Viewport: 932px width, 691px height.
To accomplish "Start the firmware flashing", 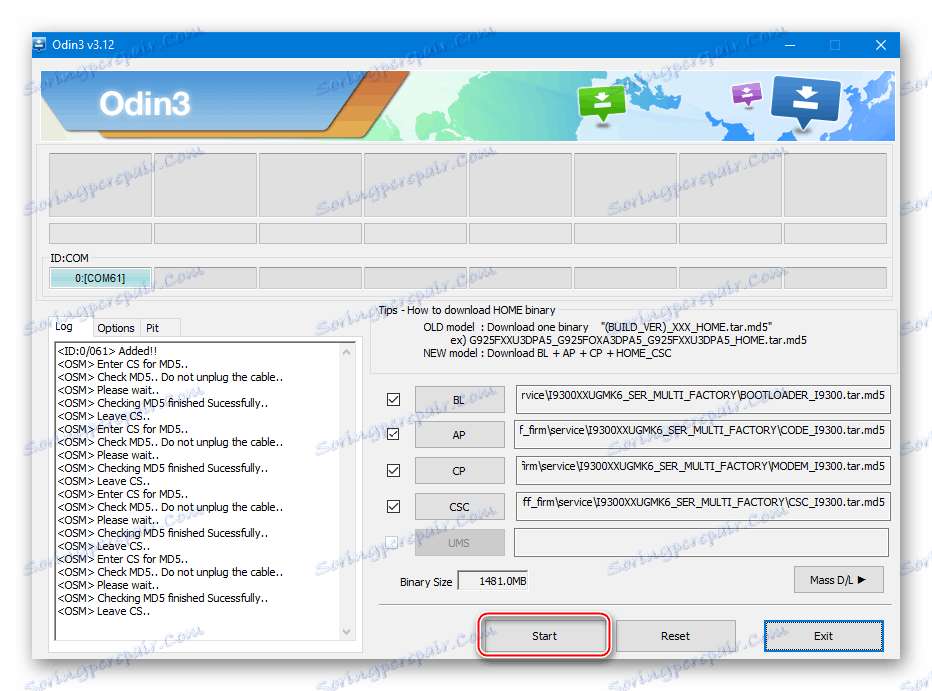I will click(x=544, y=636).
